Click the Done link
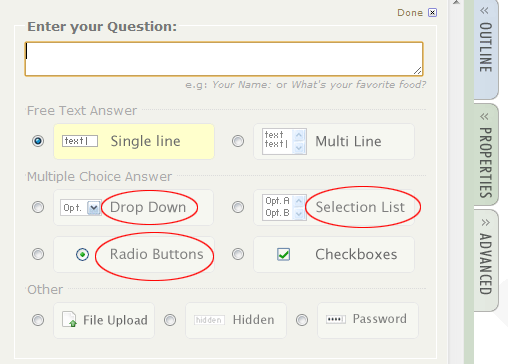508x364 pixels. pos(410,13)
